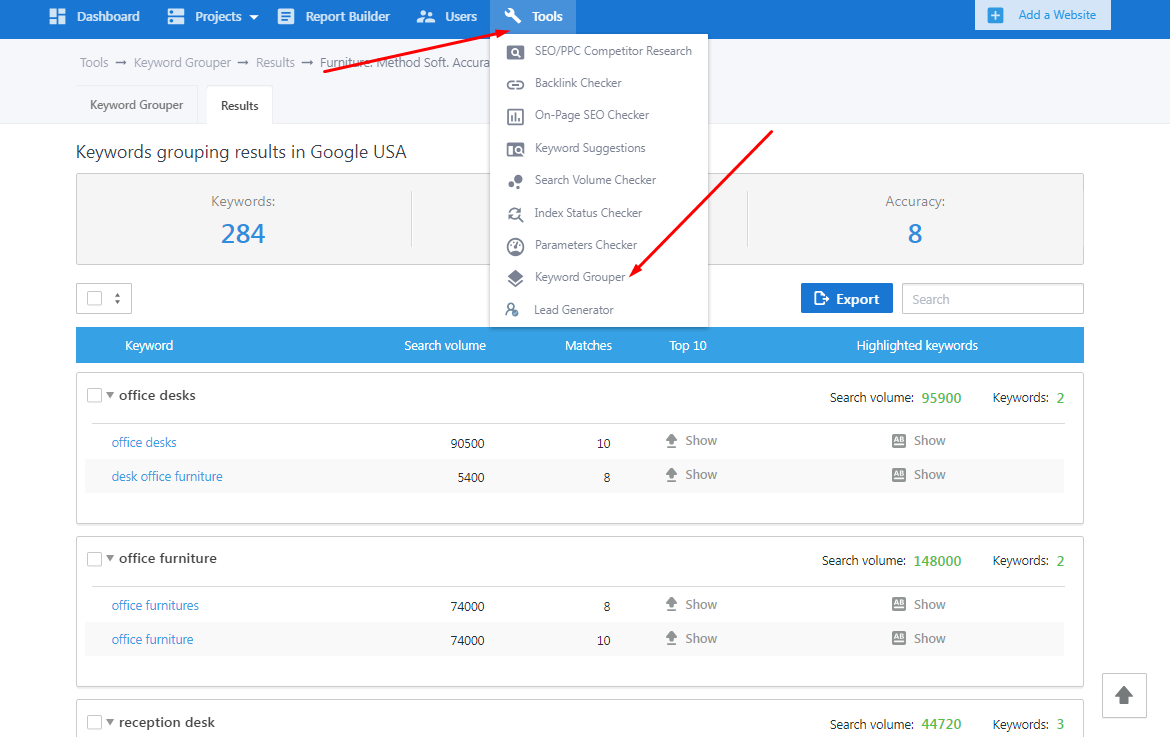
Task: Open Keyword Grouper in the breadcrumb
Action: click(182, 63)
